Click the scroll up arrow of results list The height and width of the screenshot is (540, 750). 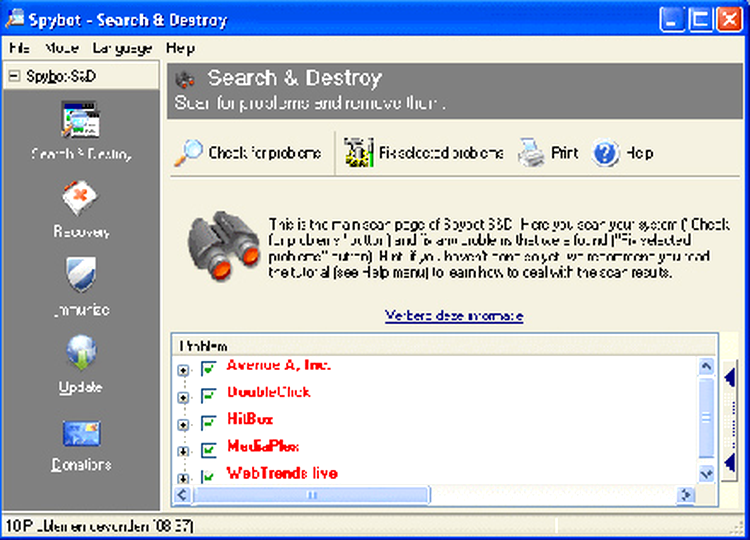(706, 367)
